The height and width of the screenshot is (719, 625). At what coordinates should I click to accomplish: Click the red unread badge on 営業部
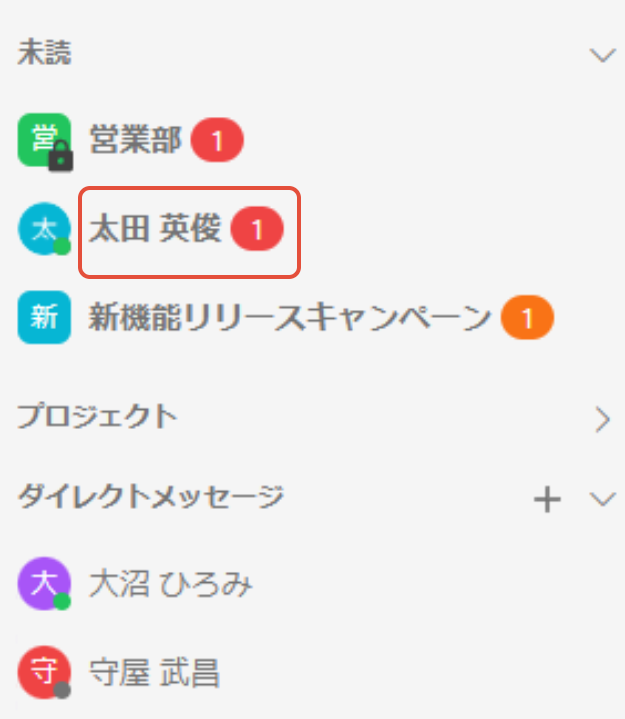(217, 140)
